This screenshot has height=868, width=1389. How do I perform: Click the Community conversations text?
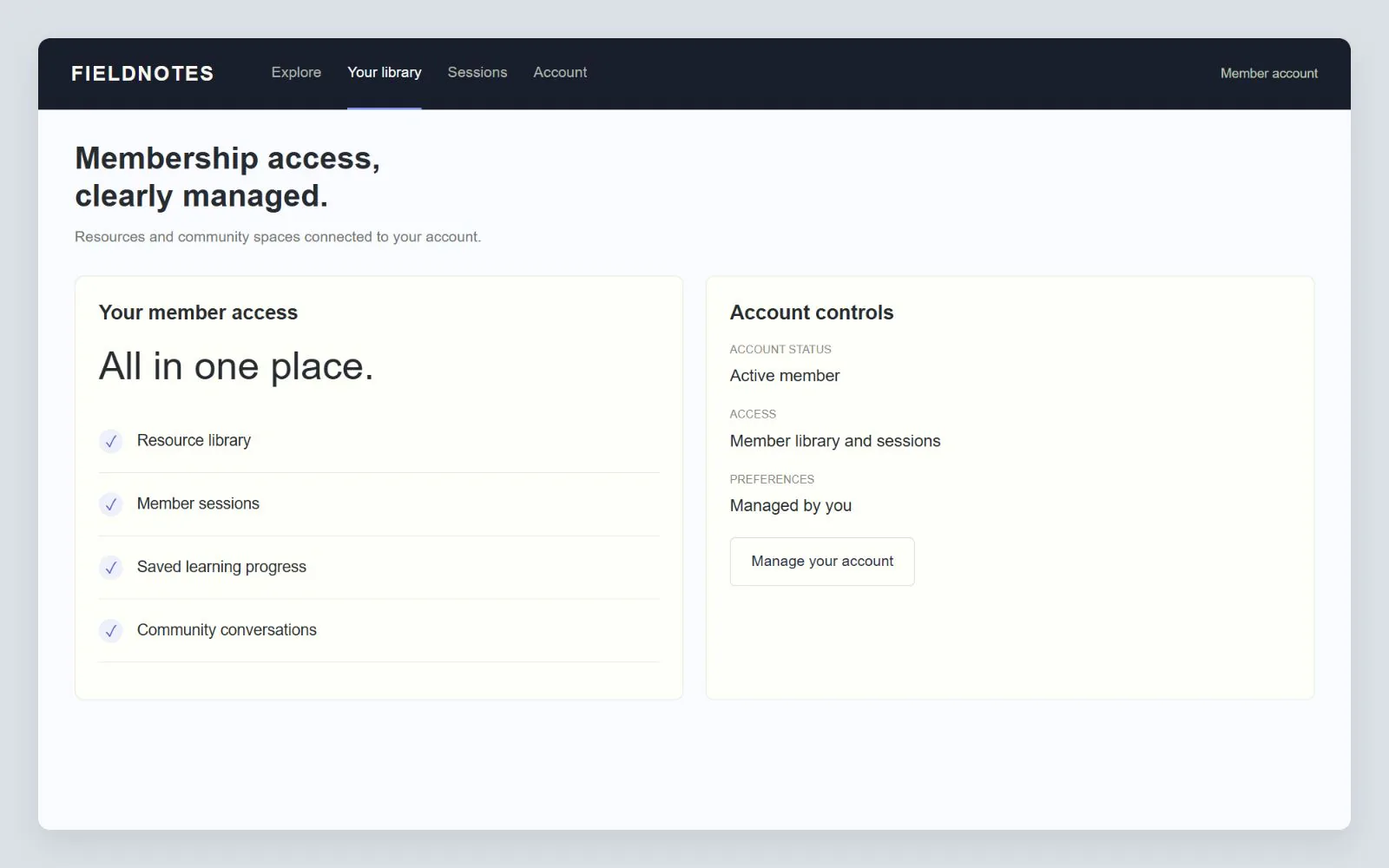point(227,630)
